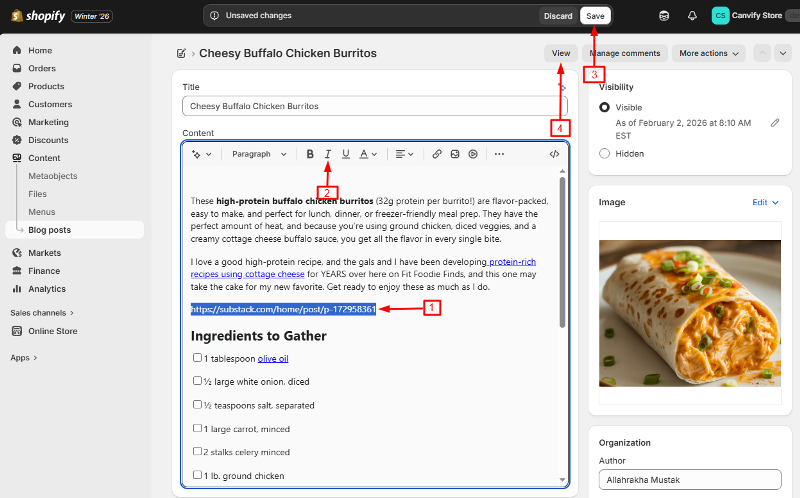Check the ground chicken ingredient checkbox
The height and width of the screenshot is (498, 800).
(x=197, y=475)
